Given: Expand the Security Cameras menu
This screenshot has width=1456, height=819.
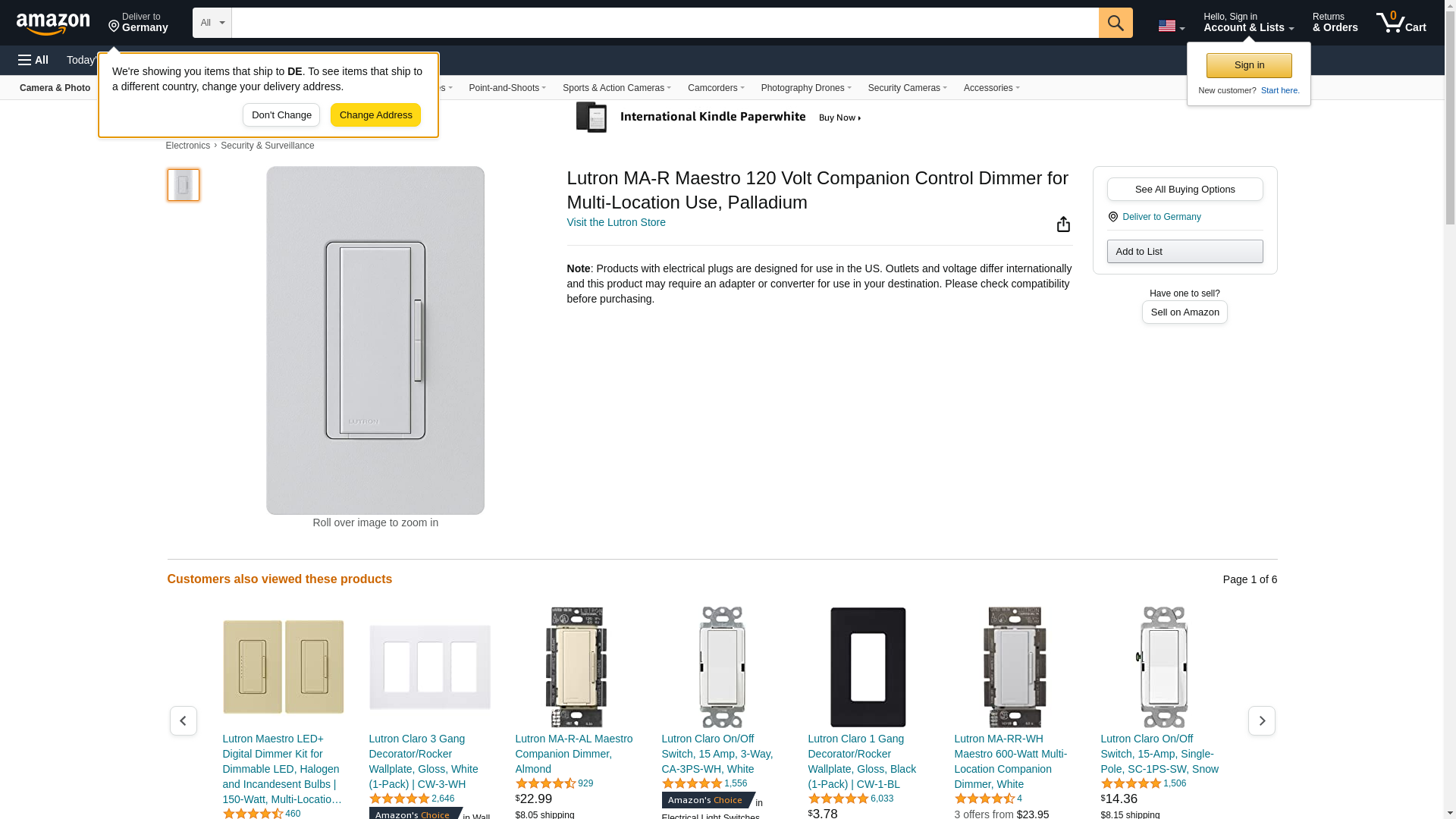Looking at the screenshot, I should [907, 88].
